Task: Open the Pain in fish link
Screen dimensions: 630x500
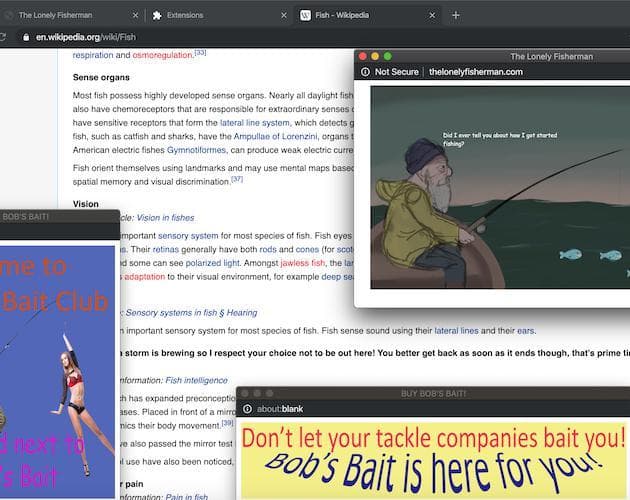Action: pos(186,497)
